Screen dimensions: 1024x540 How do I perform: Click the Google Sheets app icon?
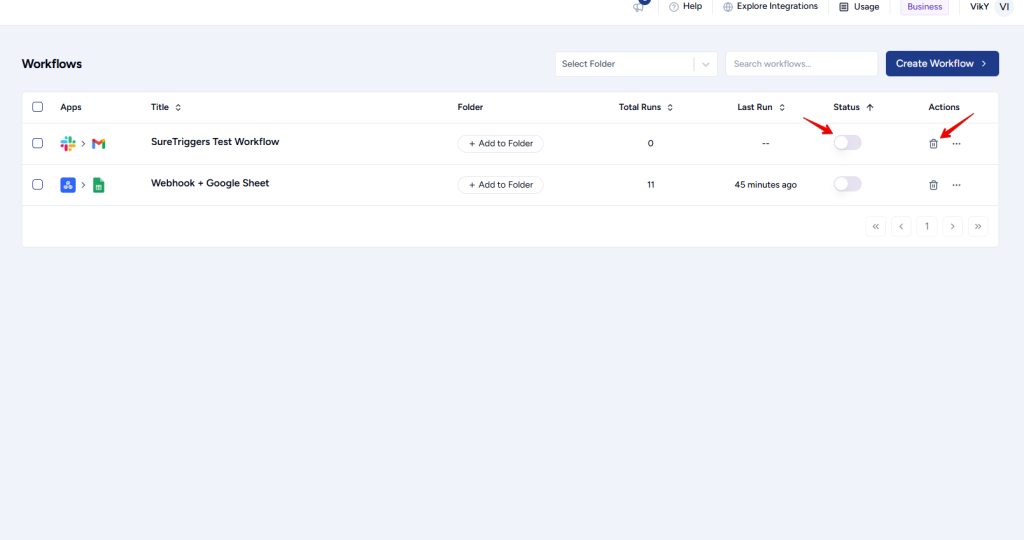coord(98,185)
